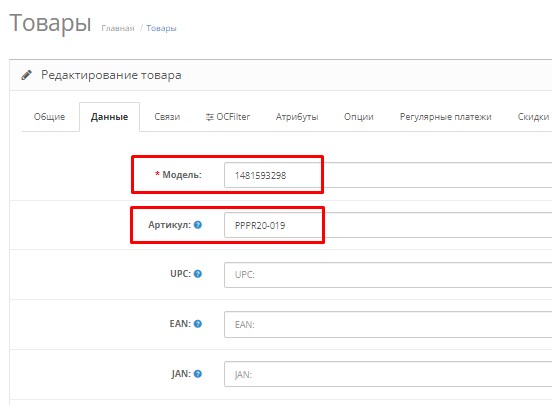The height and width of the screenshot is (405, 552).
Task: Click into the empty UPC field
Action: [x=388, y=275]
